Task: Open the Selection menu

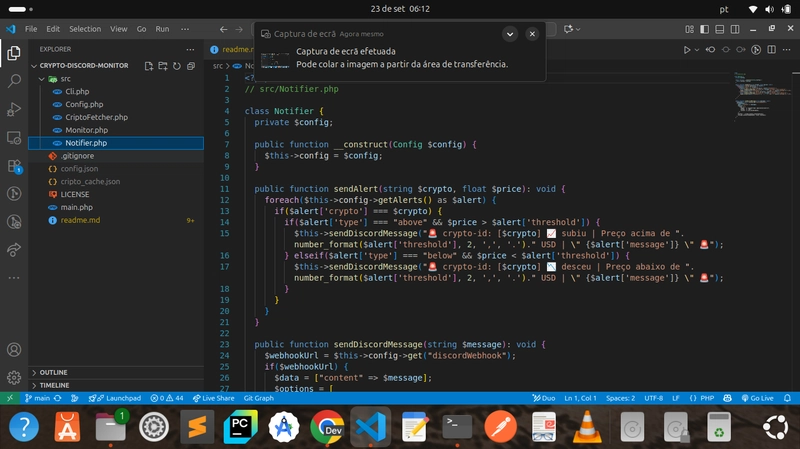Action: (85, 29)
